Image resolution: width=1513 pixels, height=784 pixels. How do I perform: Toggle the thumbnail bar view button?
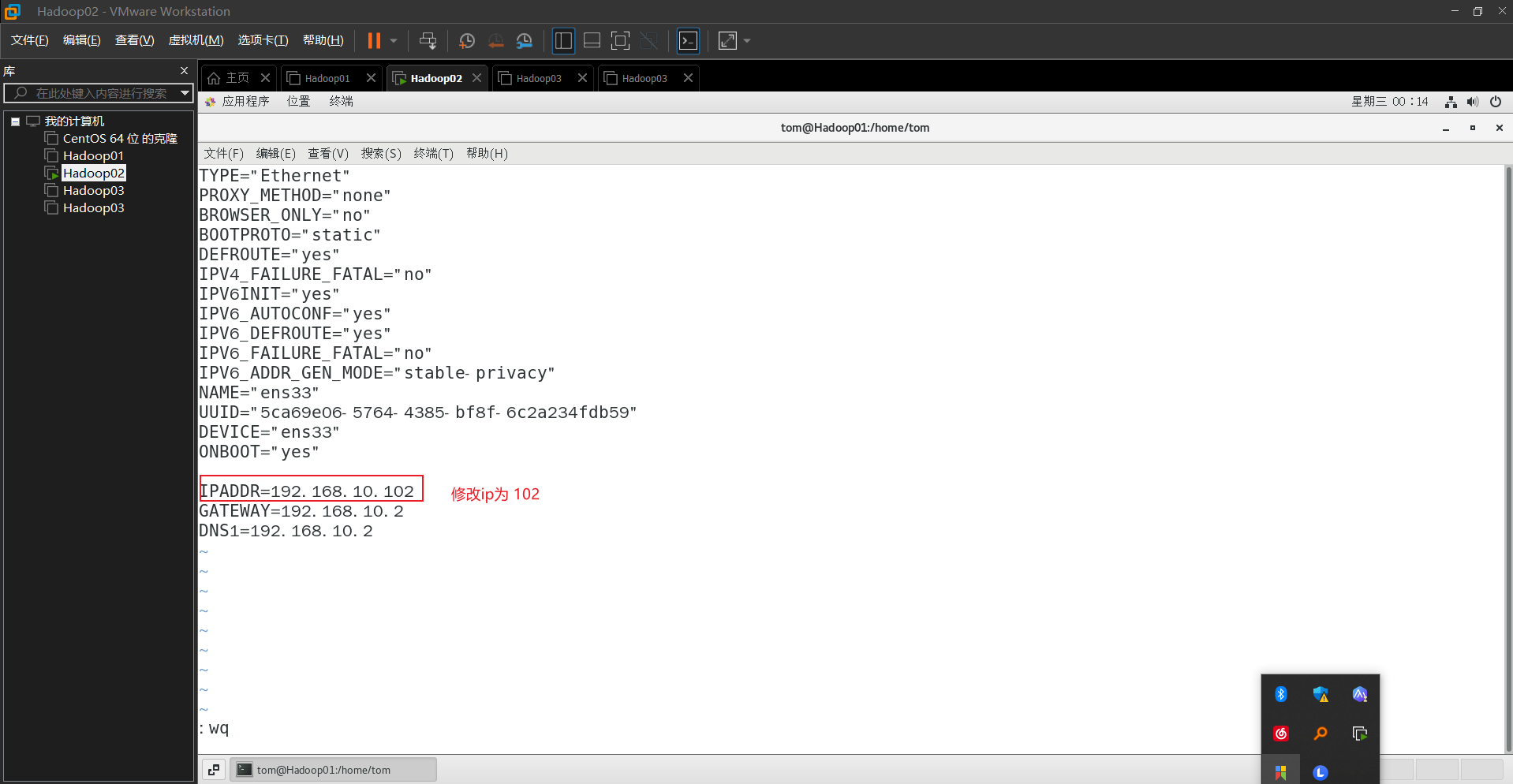(x=592, y=40)
